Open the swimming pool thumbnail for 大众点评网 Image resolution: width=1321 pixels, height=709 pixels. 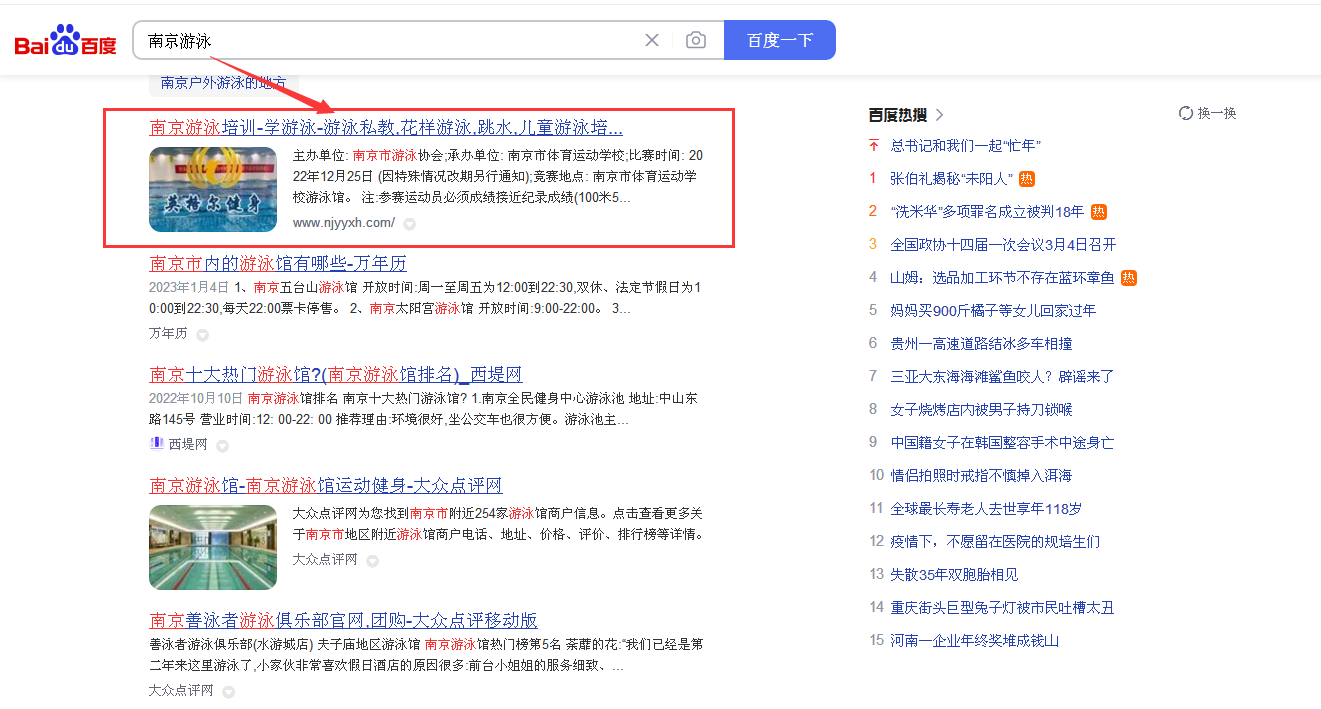[x=213, y=547]
